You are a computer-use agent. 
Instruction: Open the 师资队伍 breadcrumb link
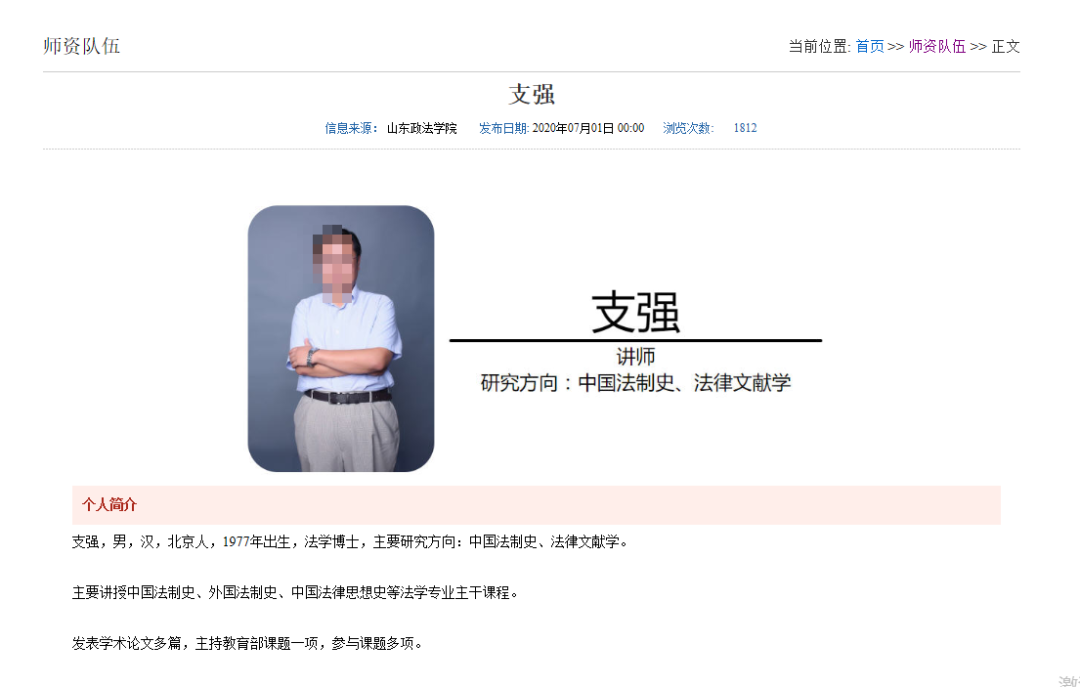(937, 46)
